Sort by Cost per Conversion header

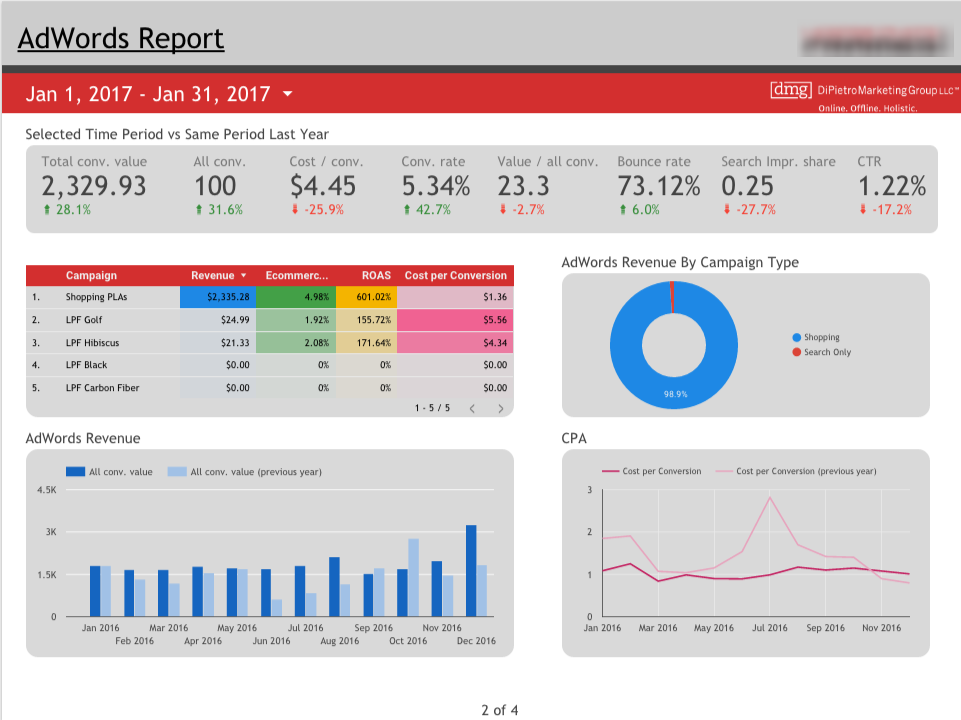tap(456, 275)
